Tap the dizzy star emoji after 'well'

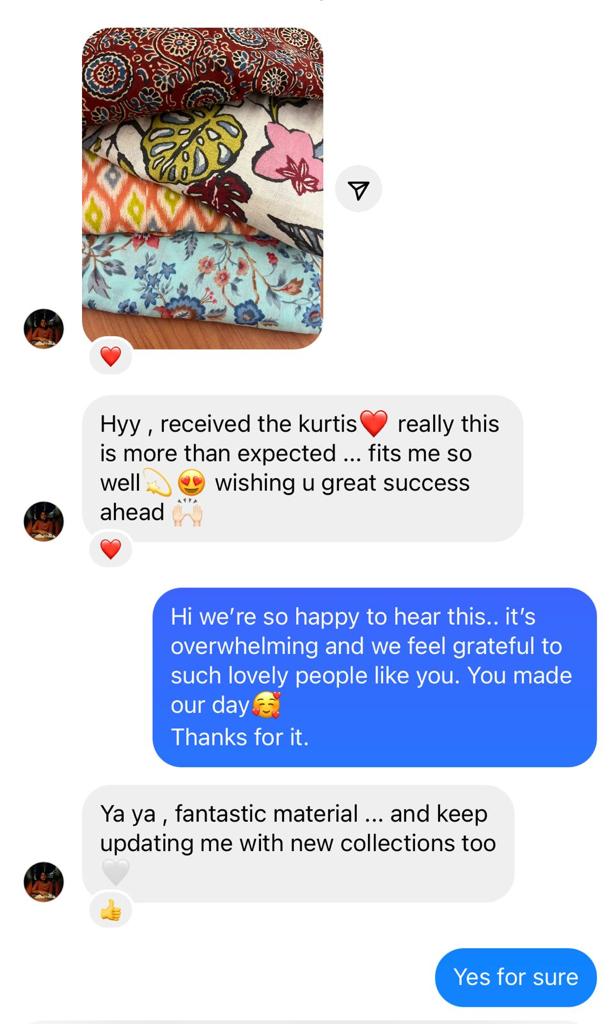point(157,484)
